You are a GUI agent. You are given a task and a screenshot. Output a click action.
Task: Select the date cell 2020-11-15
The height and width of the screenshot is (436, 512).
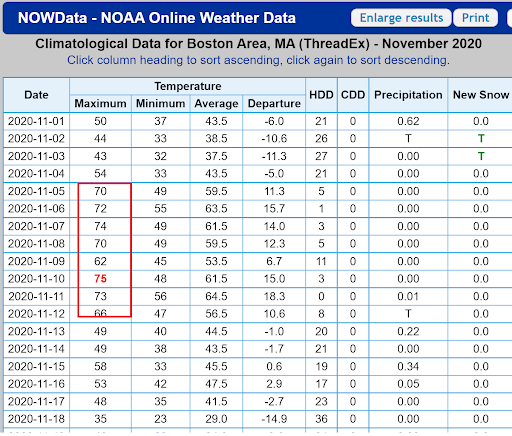36,367
